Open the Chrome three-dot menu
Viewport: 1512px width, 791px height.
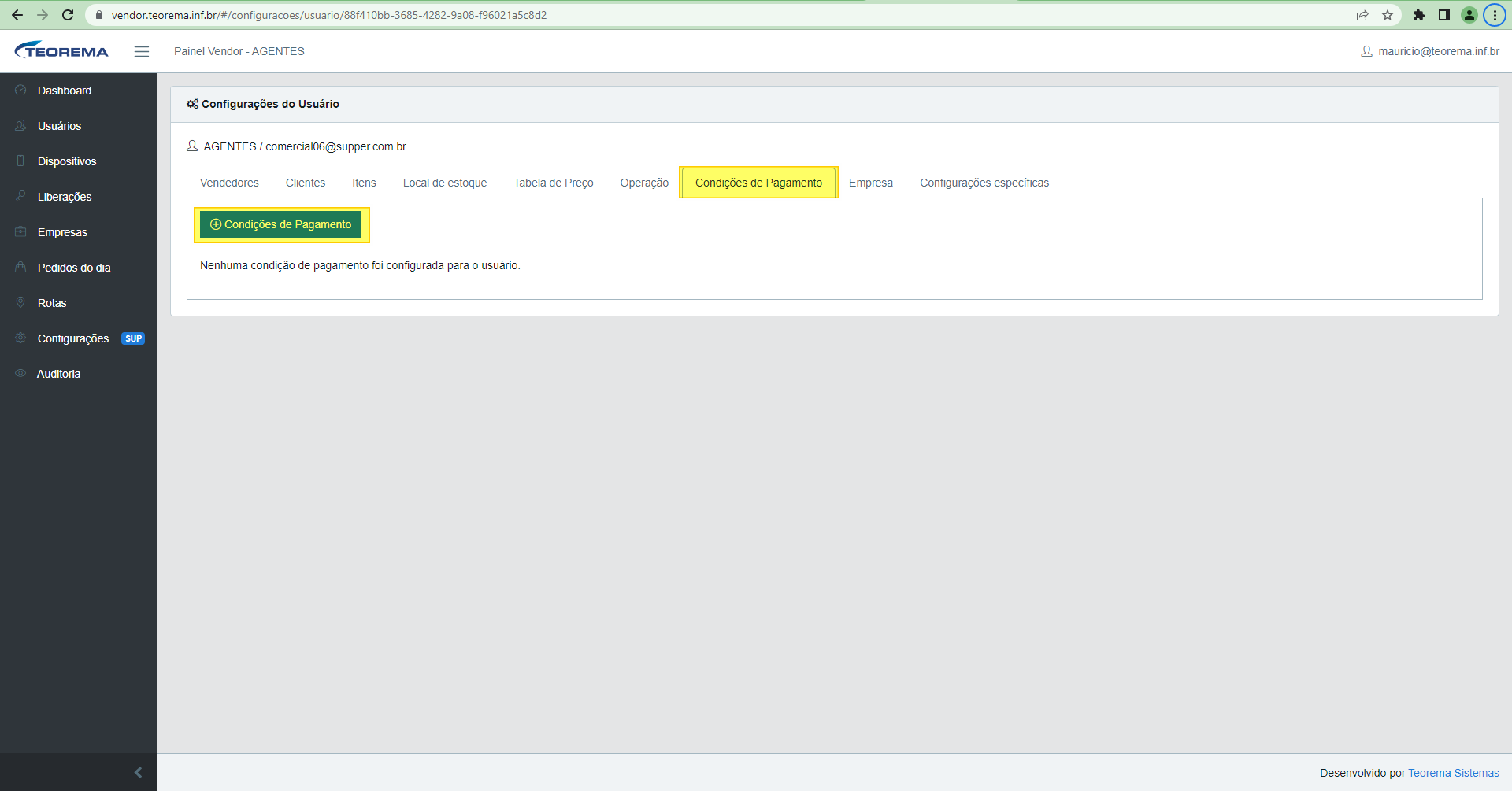pos(1495,15)
